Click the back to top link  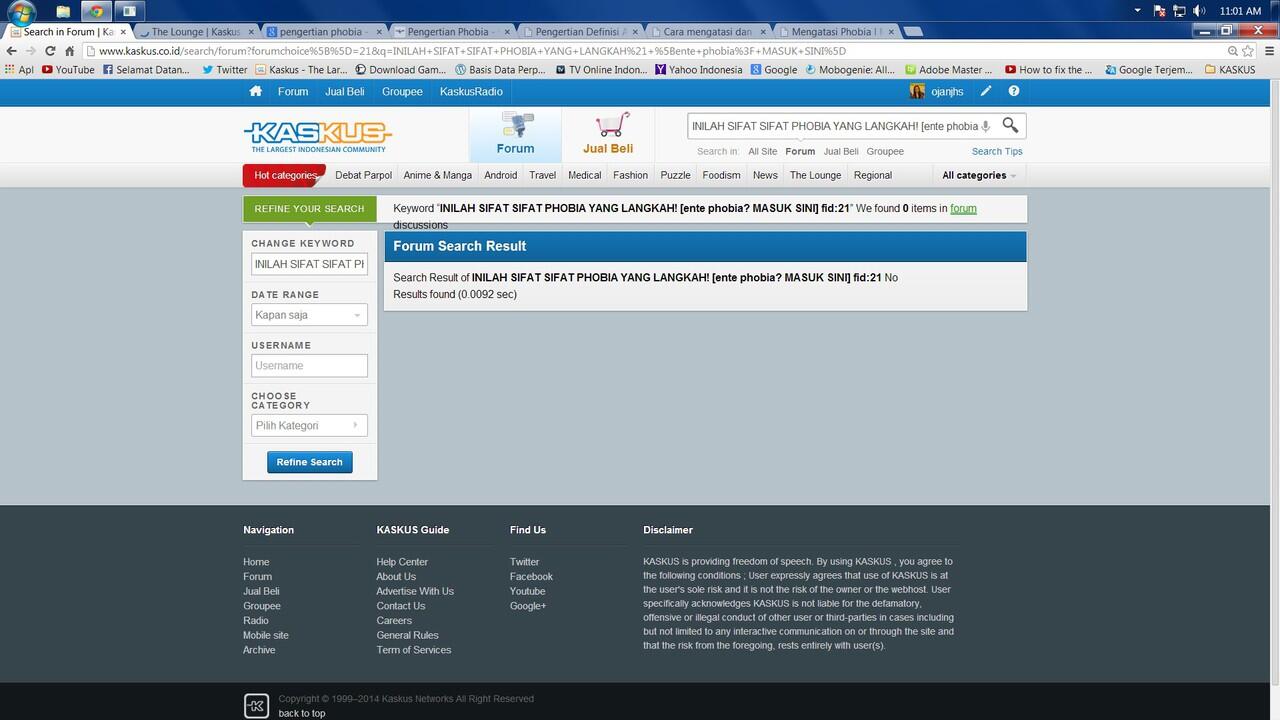pyautogui.click(x=302, y=713)
